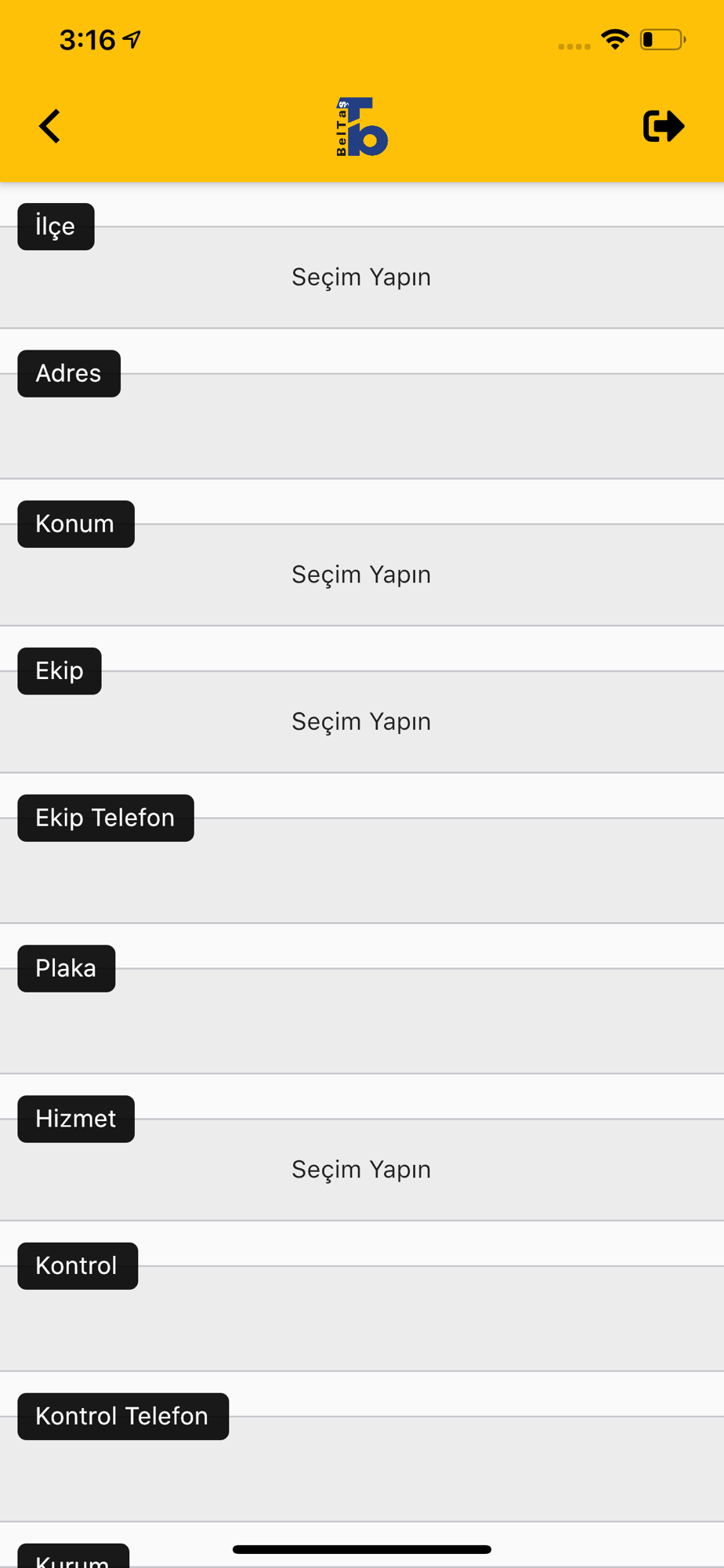
Task: Tap the BelTaş logo
Action: [362, 127]
